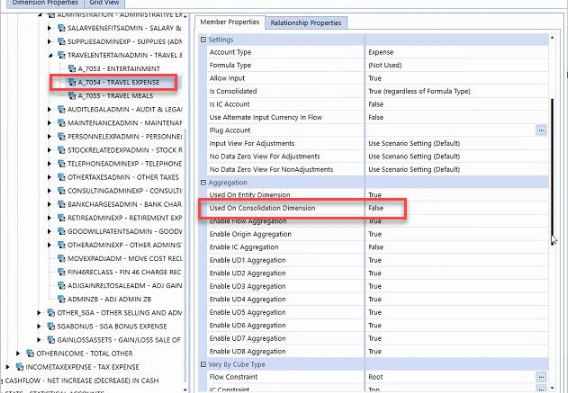The width and height of the screenshot is (568, 393).
Task: Click the Allow Input True value
Action: point(375,78)
